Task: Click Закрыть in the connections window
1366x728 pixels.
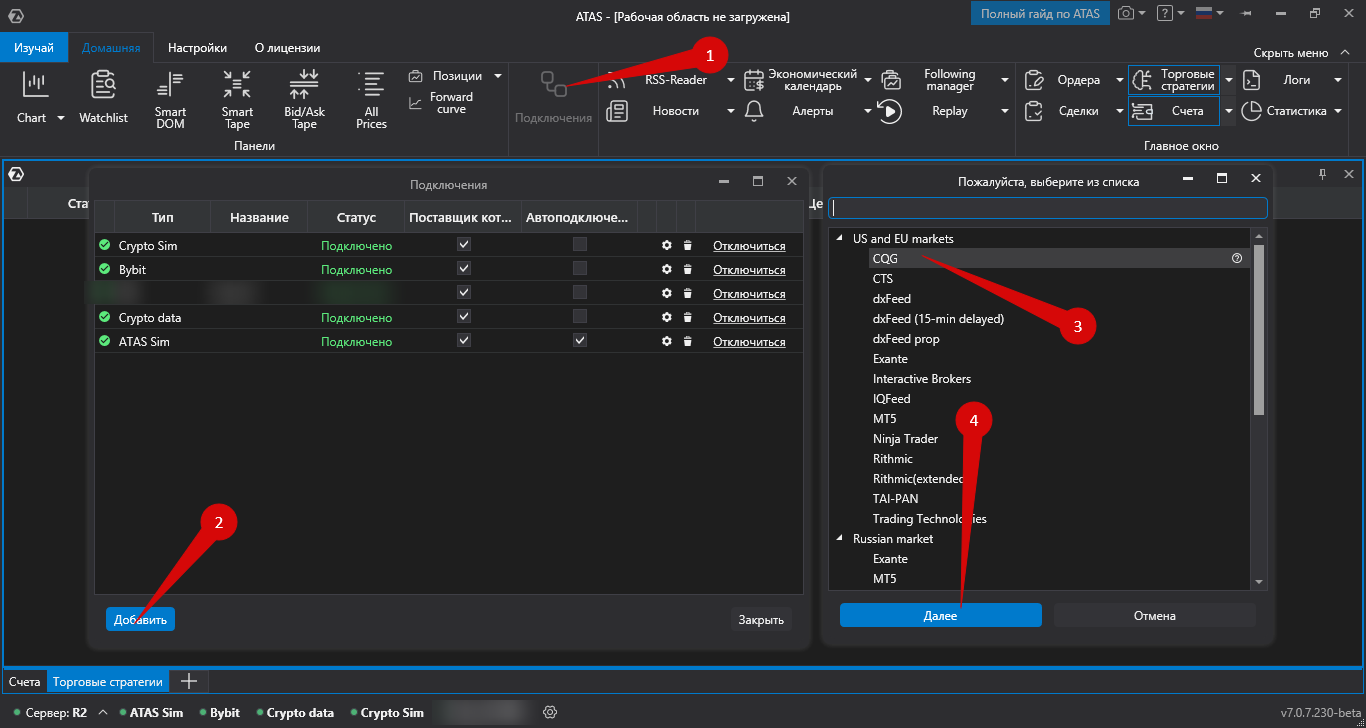Action: tap(761, 619)
